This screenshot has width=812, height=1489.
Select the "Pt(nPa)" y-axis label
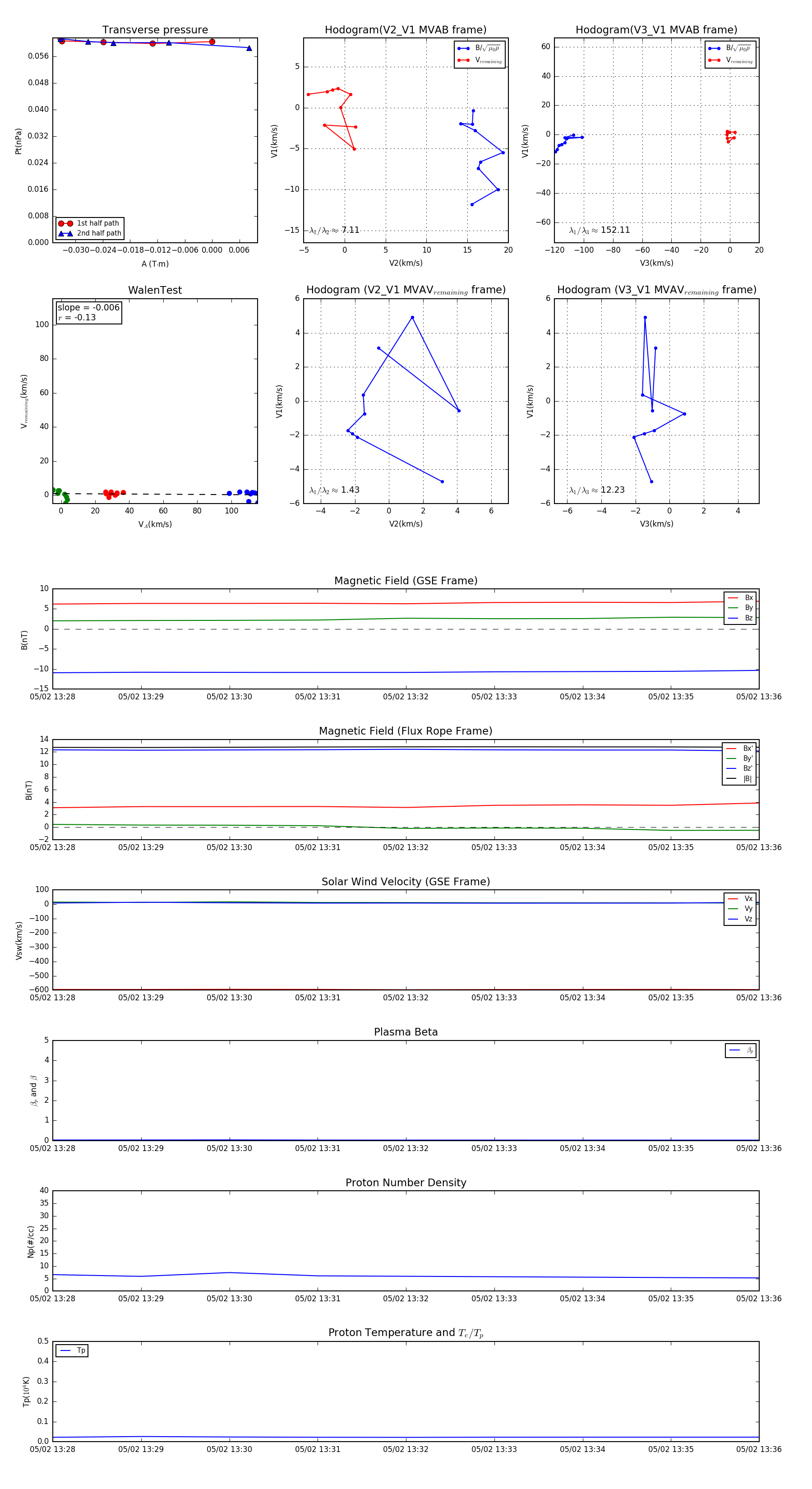pyautogui.click(x=18, y=141)
